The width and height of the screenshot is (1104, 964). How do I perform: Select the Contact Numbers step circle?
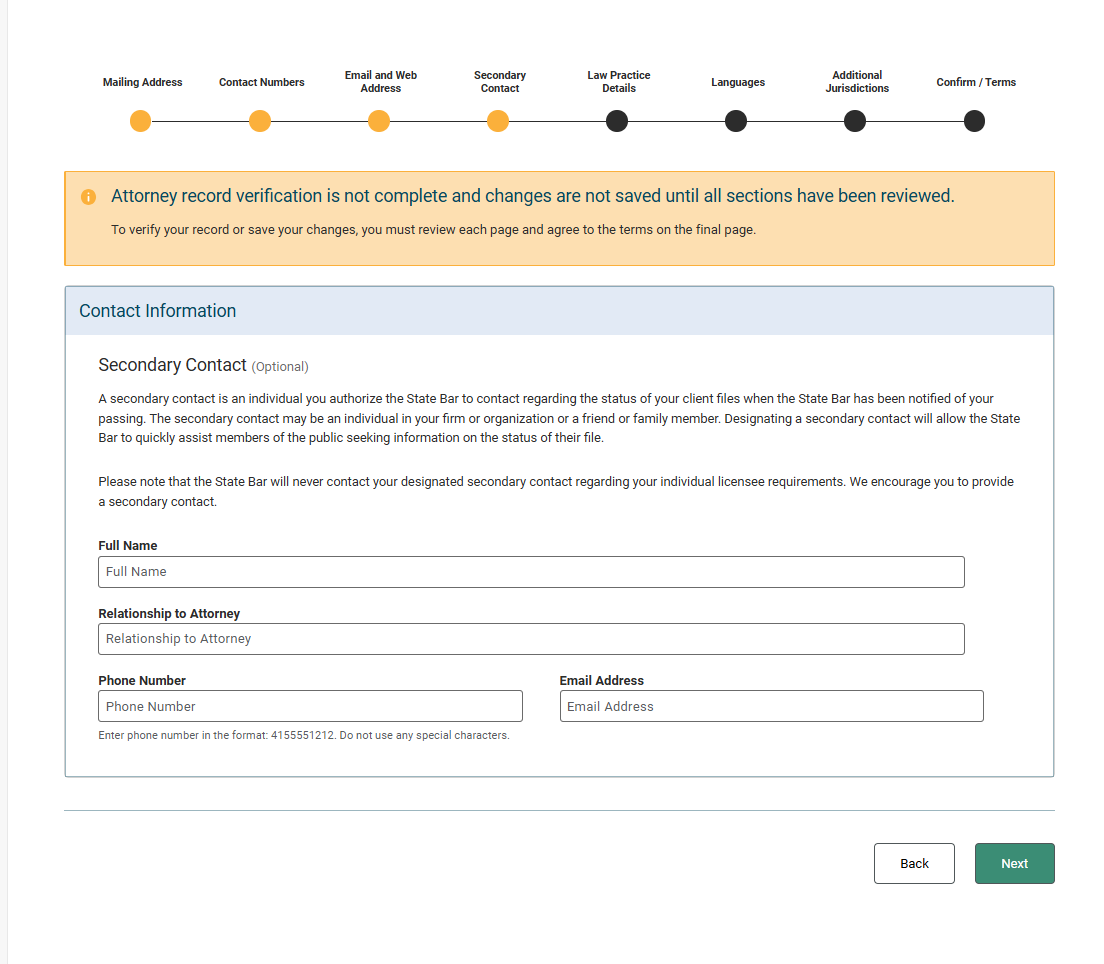click(x=260, y=121)
